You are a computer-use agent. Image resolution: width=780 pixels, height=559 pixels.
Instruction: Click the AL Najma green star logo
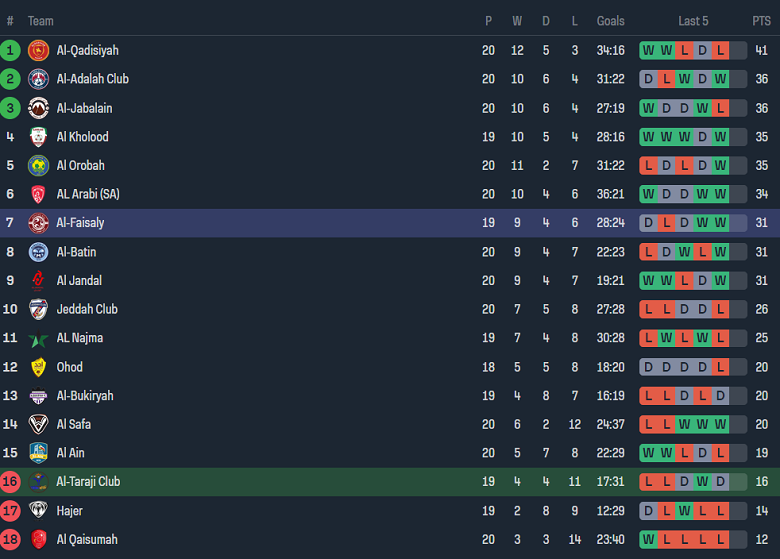(38, 338)
